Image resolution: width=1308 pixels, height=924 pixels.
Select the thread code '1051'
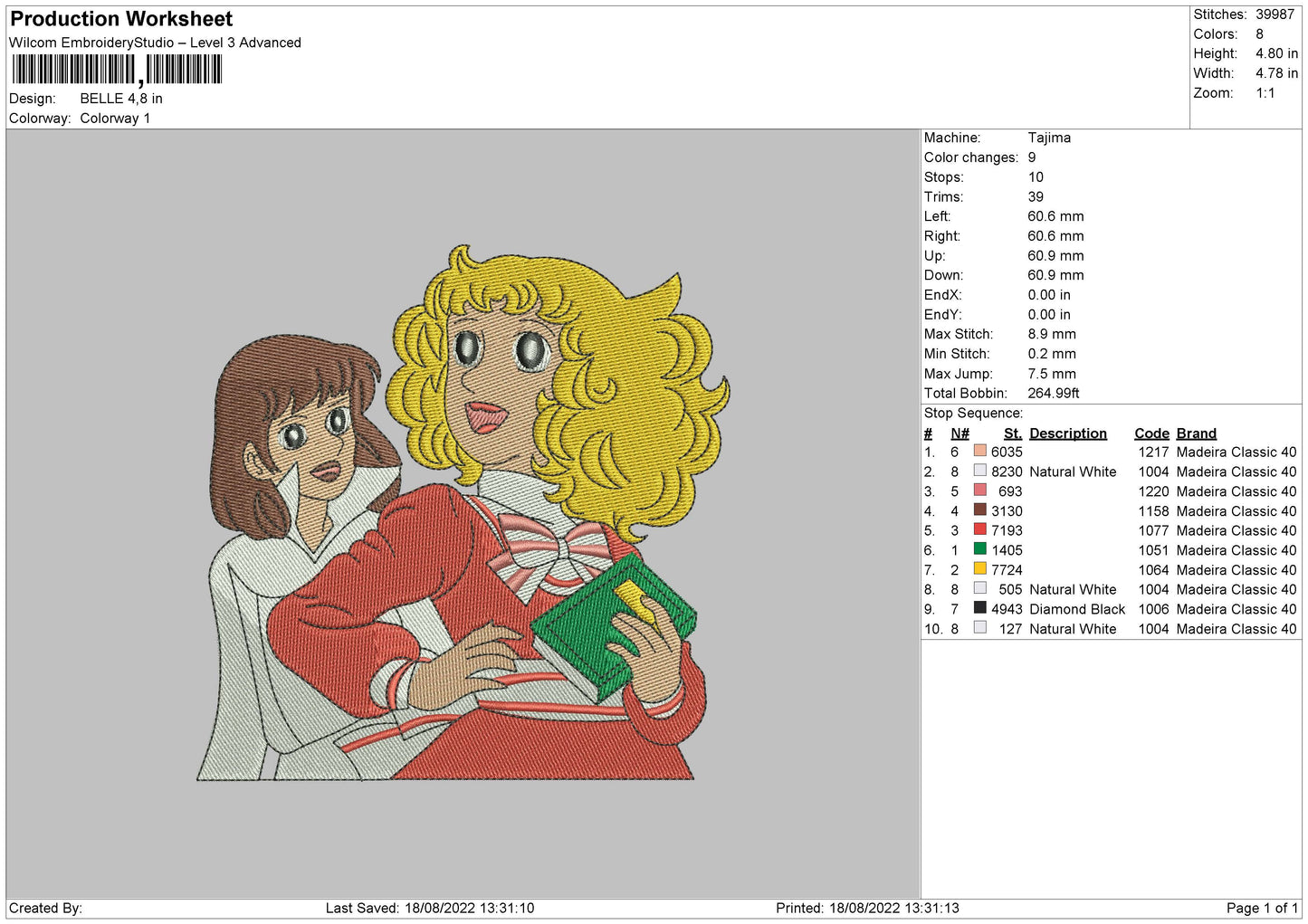[x=1153, y=550]
